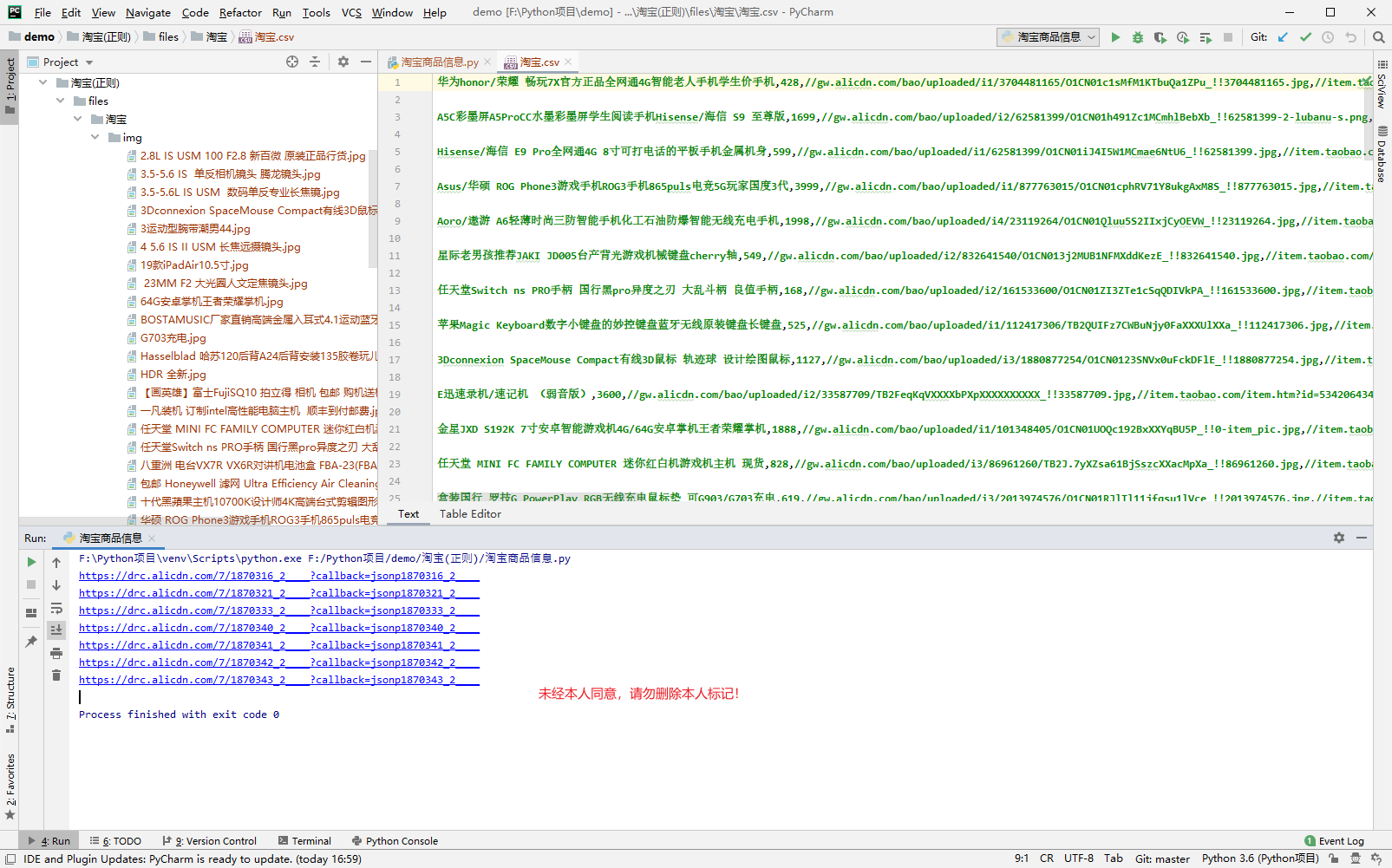1392x868 pixels.
Task: Open the Event Log window
Action: click(1334, 841)
